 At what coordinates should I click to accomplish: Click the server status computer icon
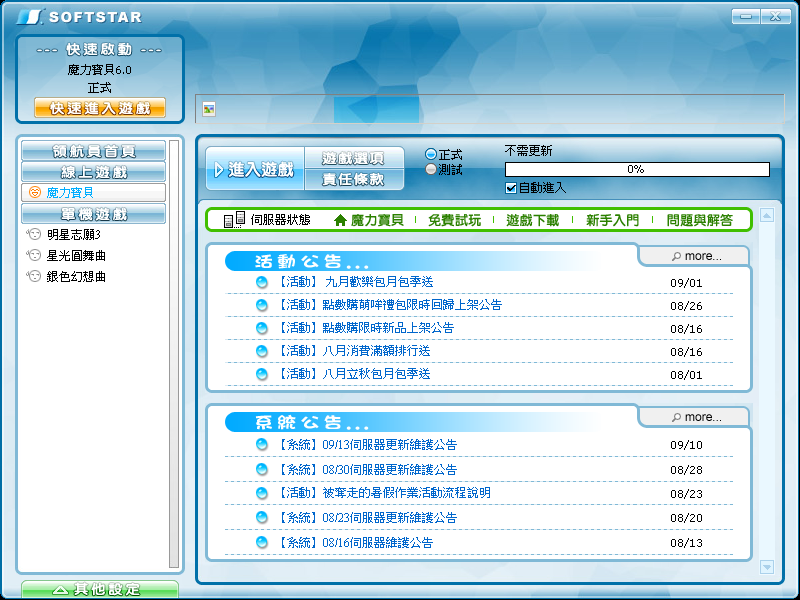coord(234,220)
